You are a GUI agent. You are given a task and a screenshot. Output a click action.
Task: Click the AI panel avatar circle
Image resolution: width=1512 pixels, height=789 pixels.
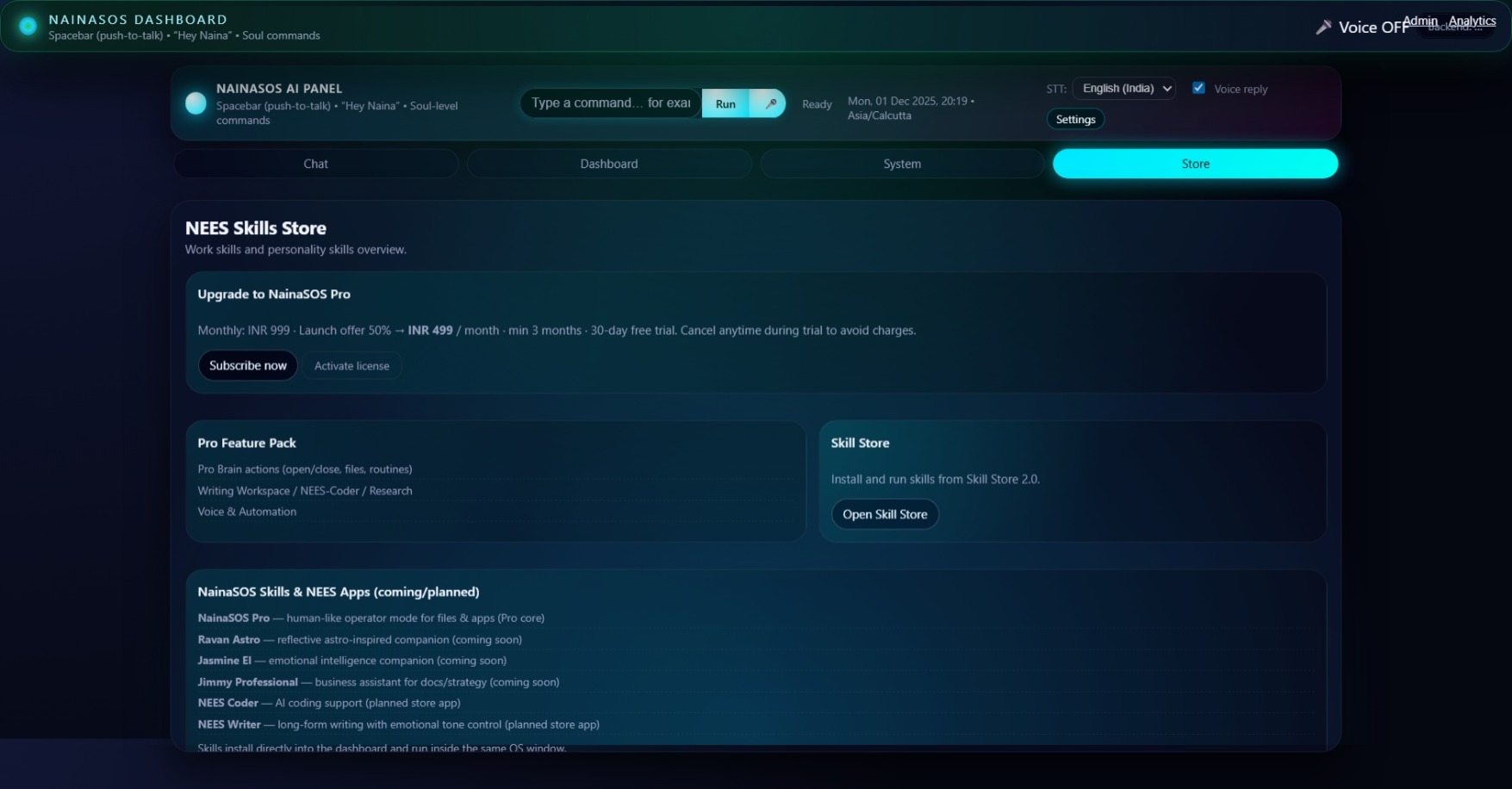pos(196,104)
